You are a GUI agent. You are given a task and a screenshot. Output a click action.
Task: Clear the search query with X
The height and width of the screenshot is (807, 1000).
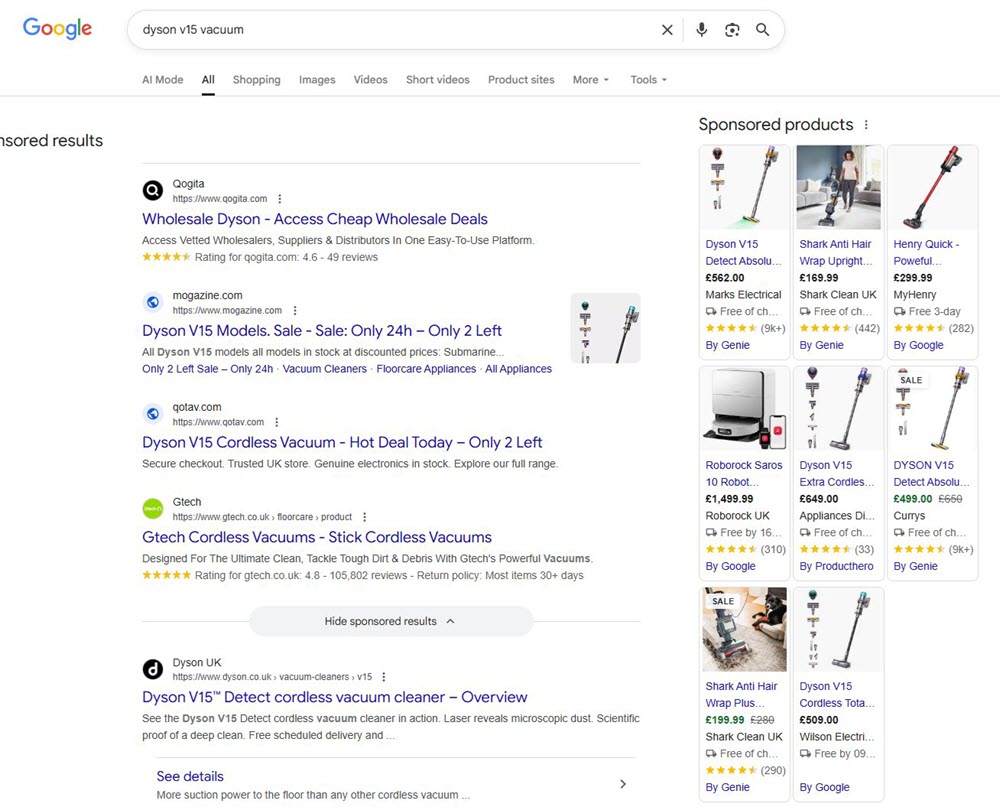pos(667,29)
